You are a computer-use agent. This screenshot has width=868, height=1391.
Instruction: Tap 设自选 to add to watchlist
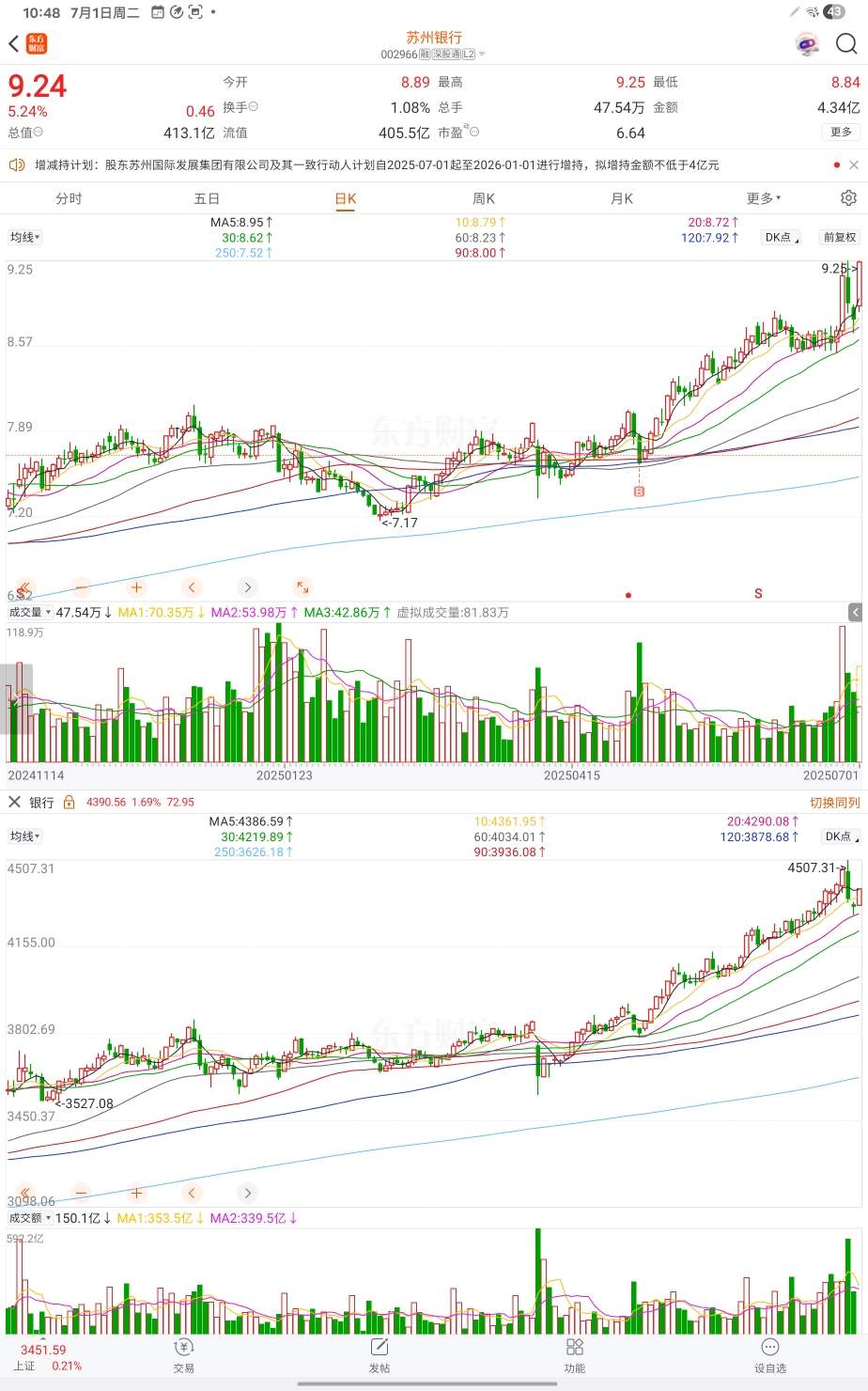(770, 1355)
